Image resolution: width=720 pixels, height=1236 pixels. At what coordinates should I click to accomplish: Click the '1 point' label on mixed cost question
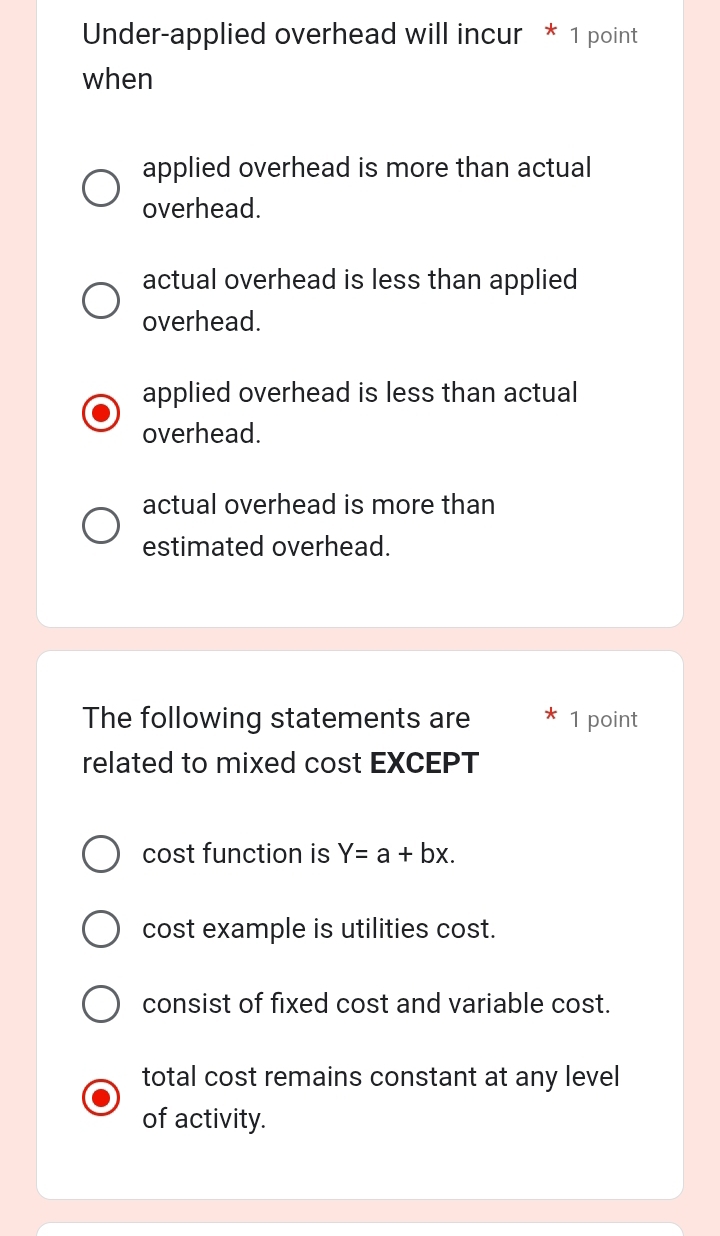603,720
